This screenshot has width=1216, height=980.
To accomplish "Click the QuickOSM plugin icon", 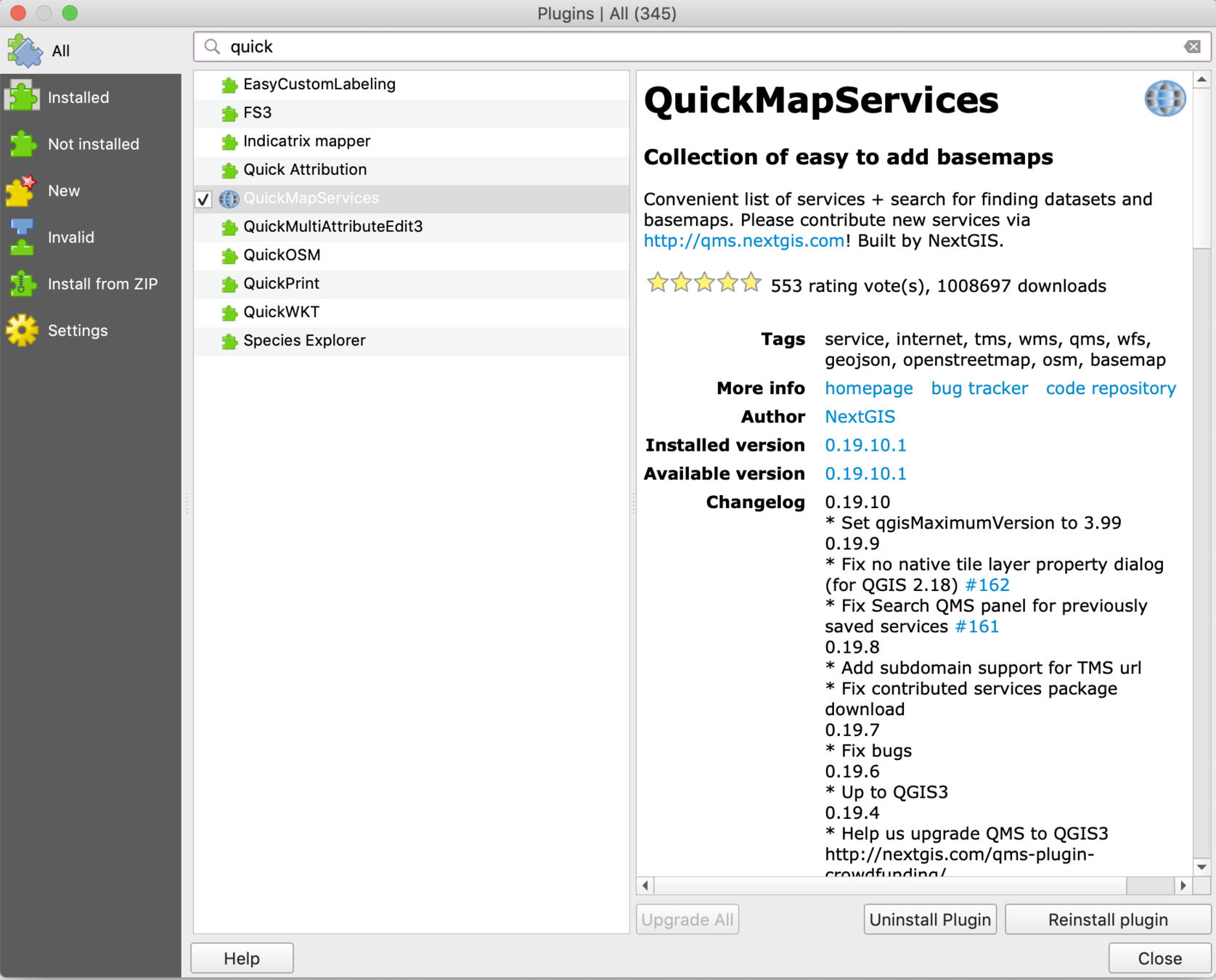I will [229, 256].
